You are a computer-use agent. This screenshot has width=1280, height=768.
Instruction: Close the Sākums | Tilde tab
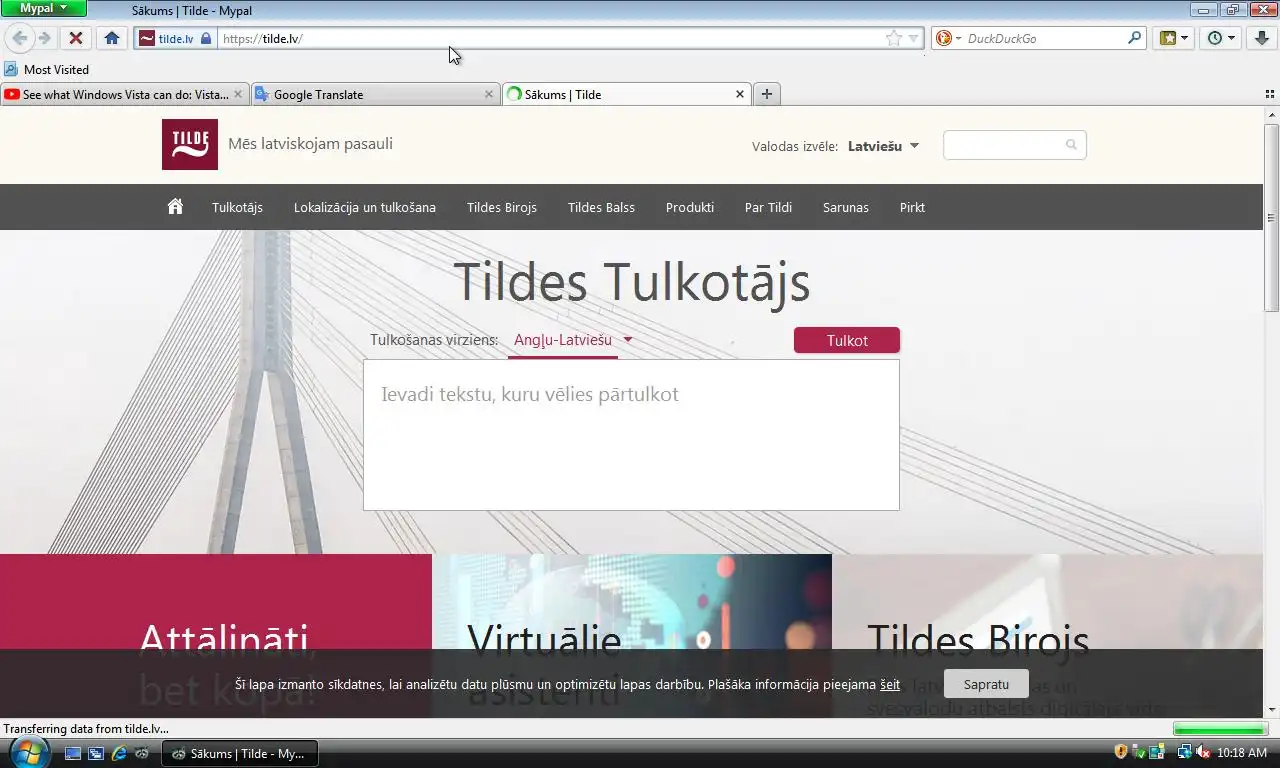740,94
